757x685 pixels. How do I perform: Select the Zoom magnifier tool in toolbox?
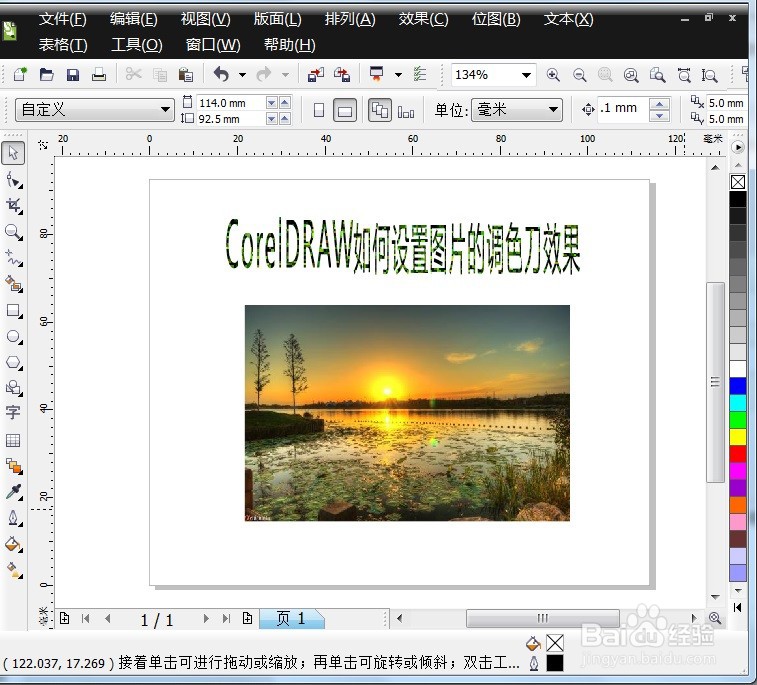tap(14, 233)
